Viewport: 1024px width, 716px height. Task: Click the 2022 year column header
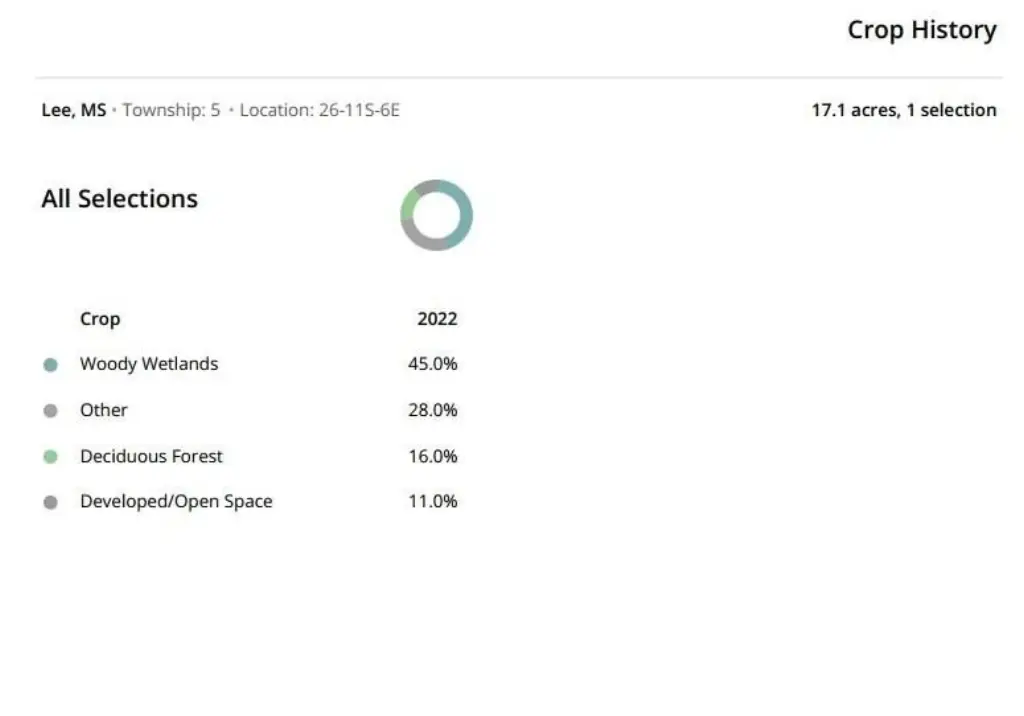tap(437, 319)
